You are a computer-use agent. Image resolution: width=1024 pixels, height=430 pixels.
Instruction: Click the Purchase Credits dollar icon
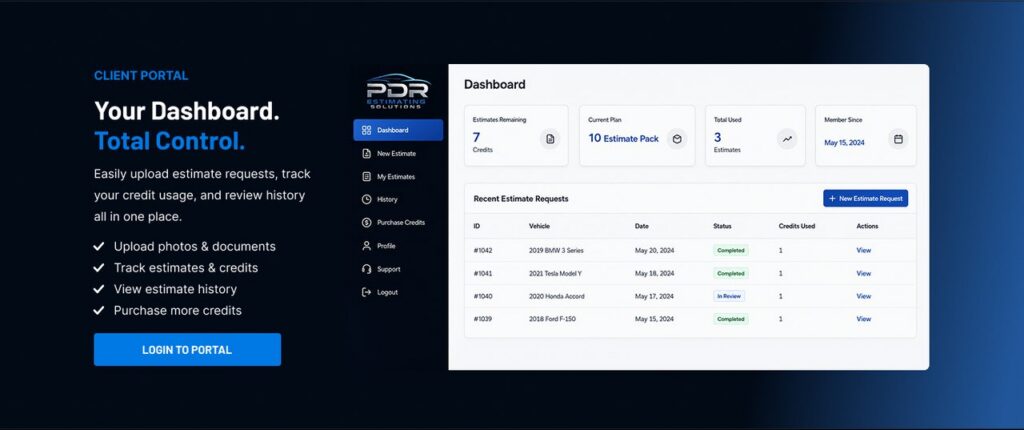coord(366,223)
